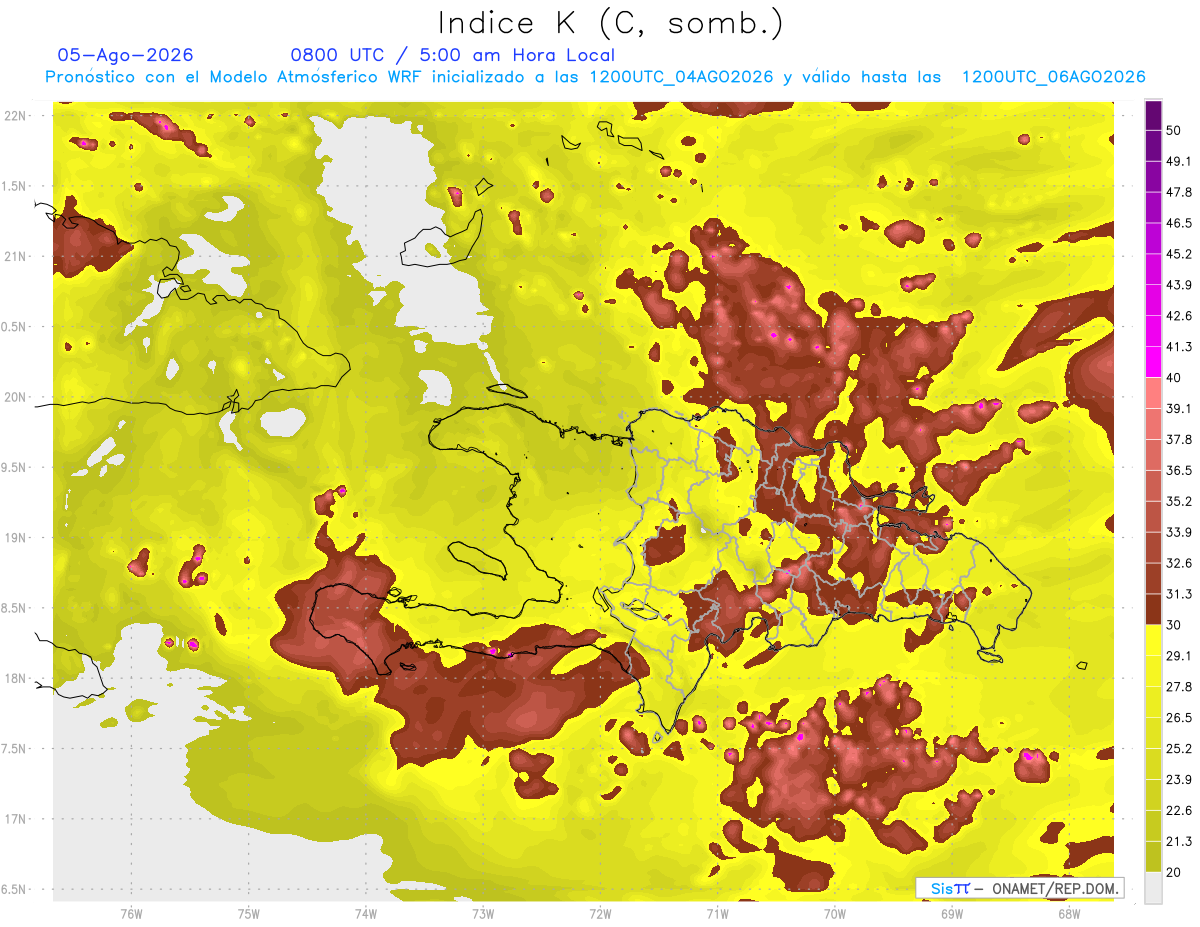Click the '36.5' color scale value
The width and height of the screenshot is (1200, 927).
1178,470
